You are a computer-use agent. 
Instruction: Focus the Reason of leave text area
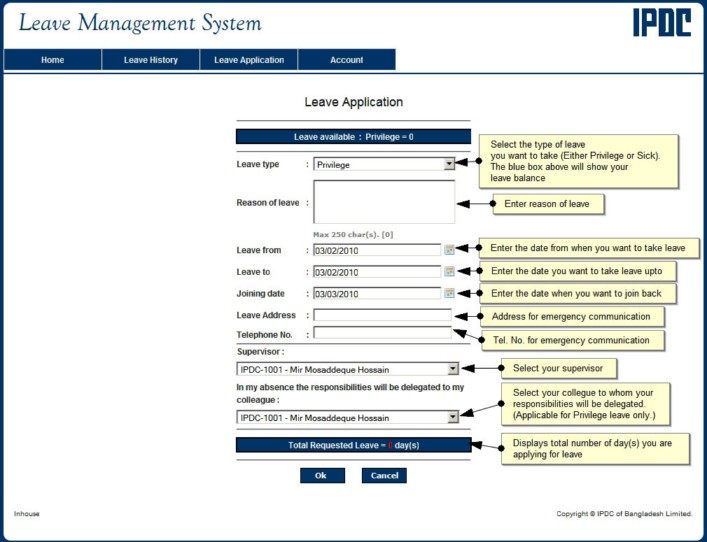384,202
